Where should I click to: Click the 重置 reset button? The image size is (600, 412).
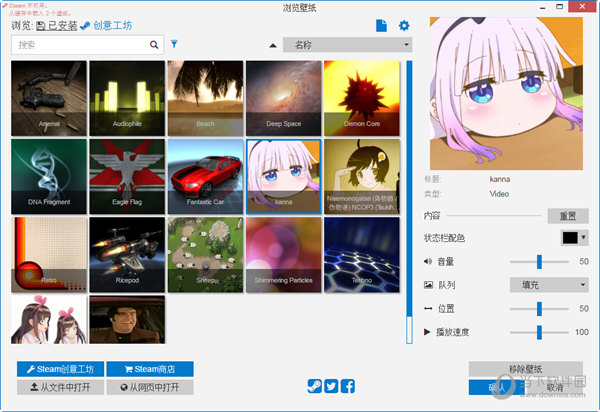click(x=568, y=216)
